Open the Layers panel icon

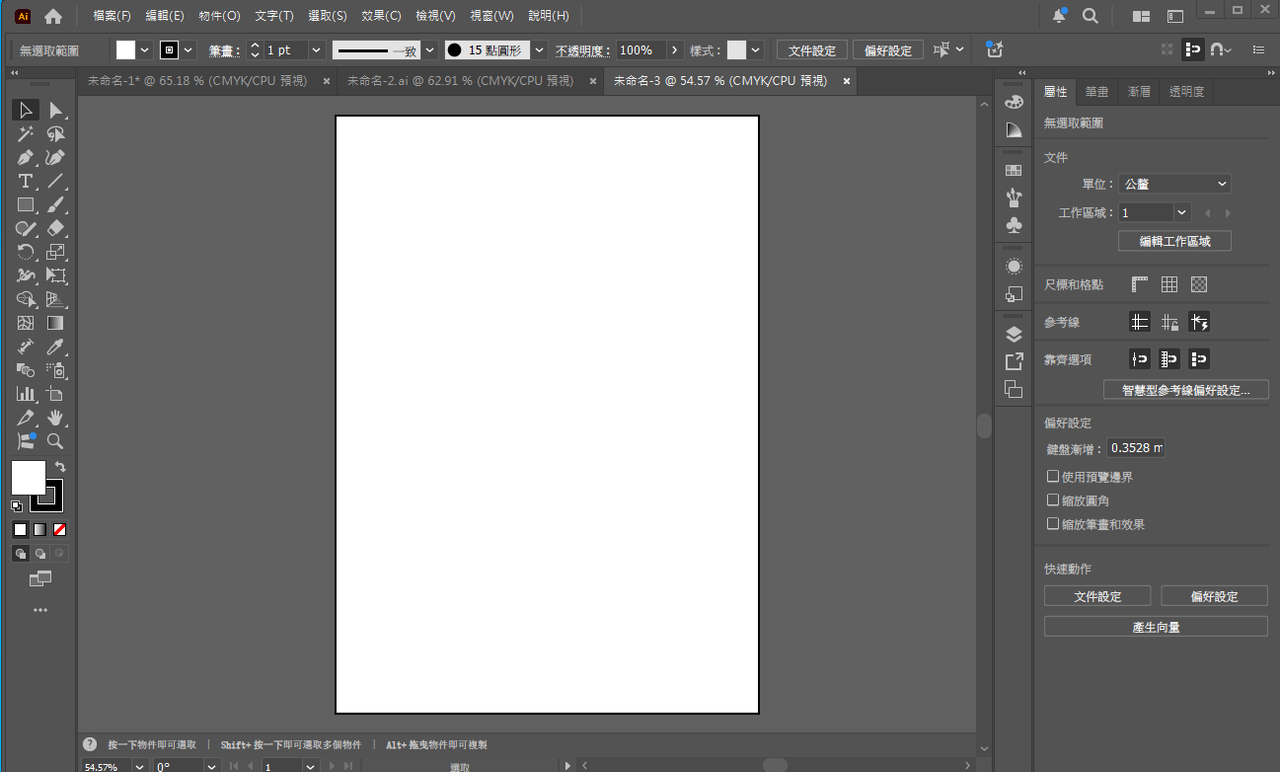click(x=1014, y=335)
